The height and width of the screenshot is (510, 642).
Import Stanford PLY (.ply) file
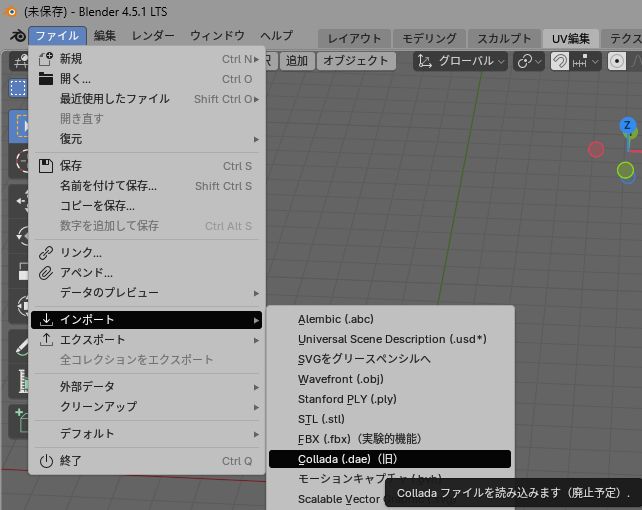pos(390,399)
